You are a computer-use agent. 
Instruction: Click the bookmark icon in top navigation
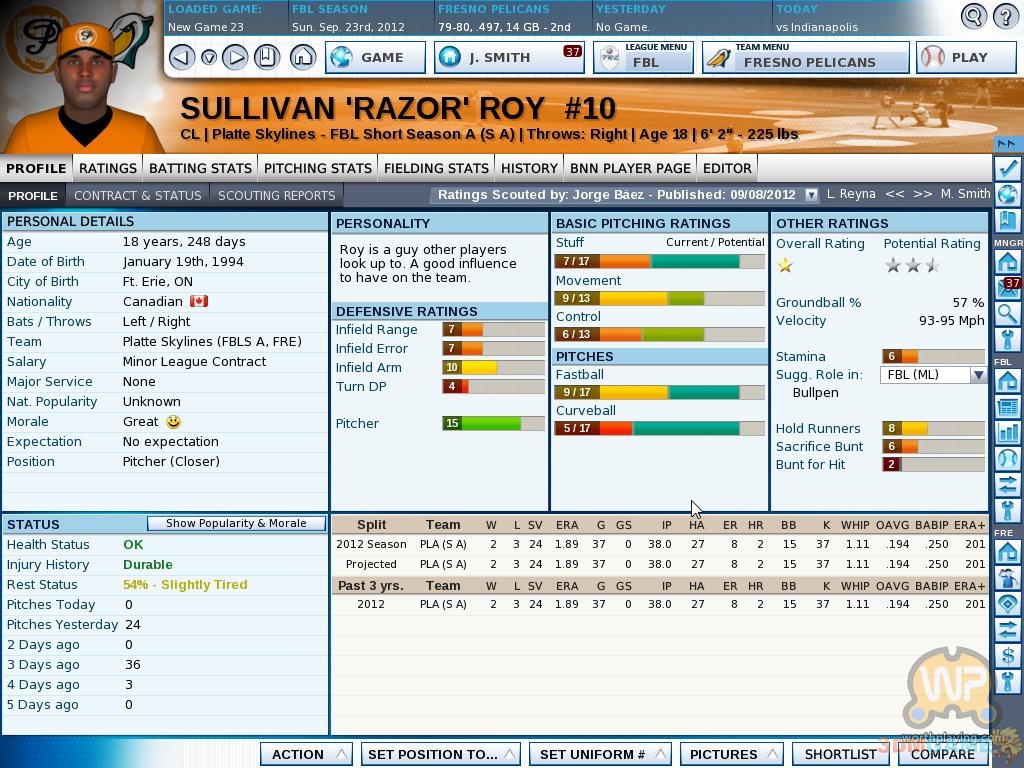[x=266, y=57]
